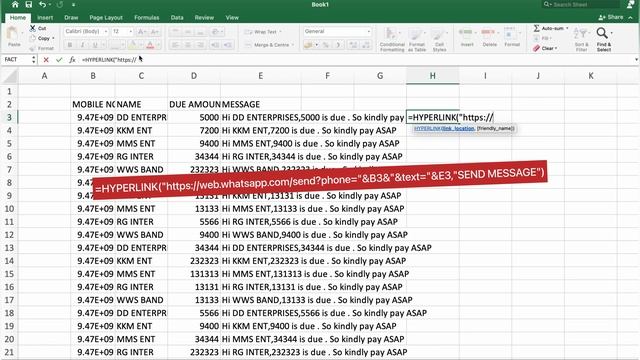
Task: Click the Undo arrow icon
Action: tap(42, 4)
